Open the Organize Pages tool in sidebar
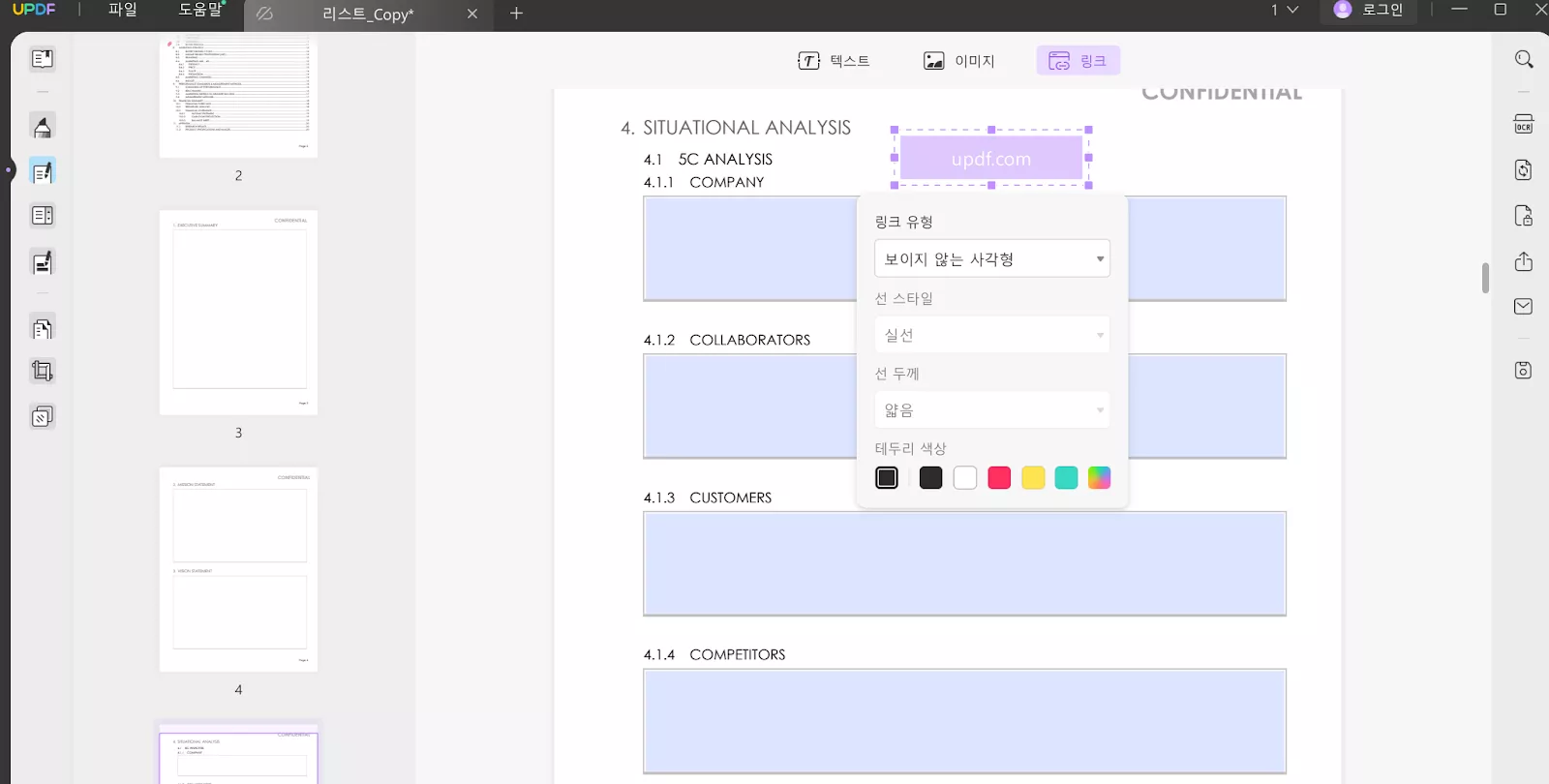 point(43,329)
